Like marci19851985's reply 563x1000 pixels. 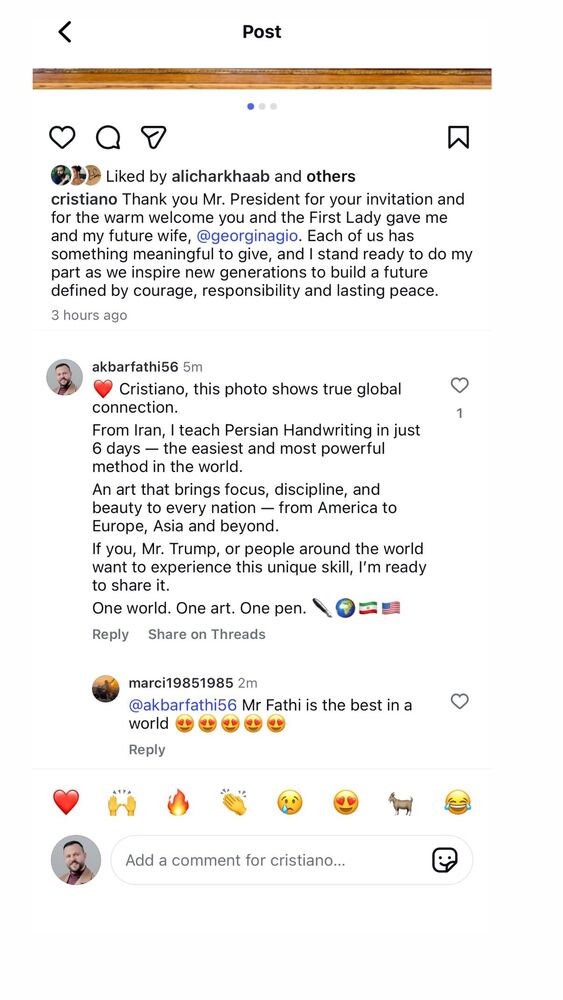click(x=460, y=701)
